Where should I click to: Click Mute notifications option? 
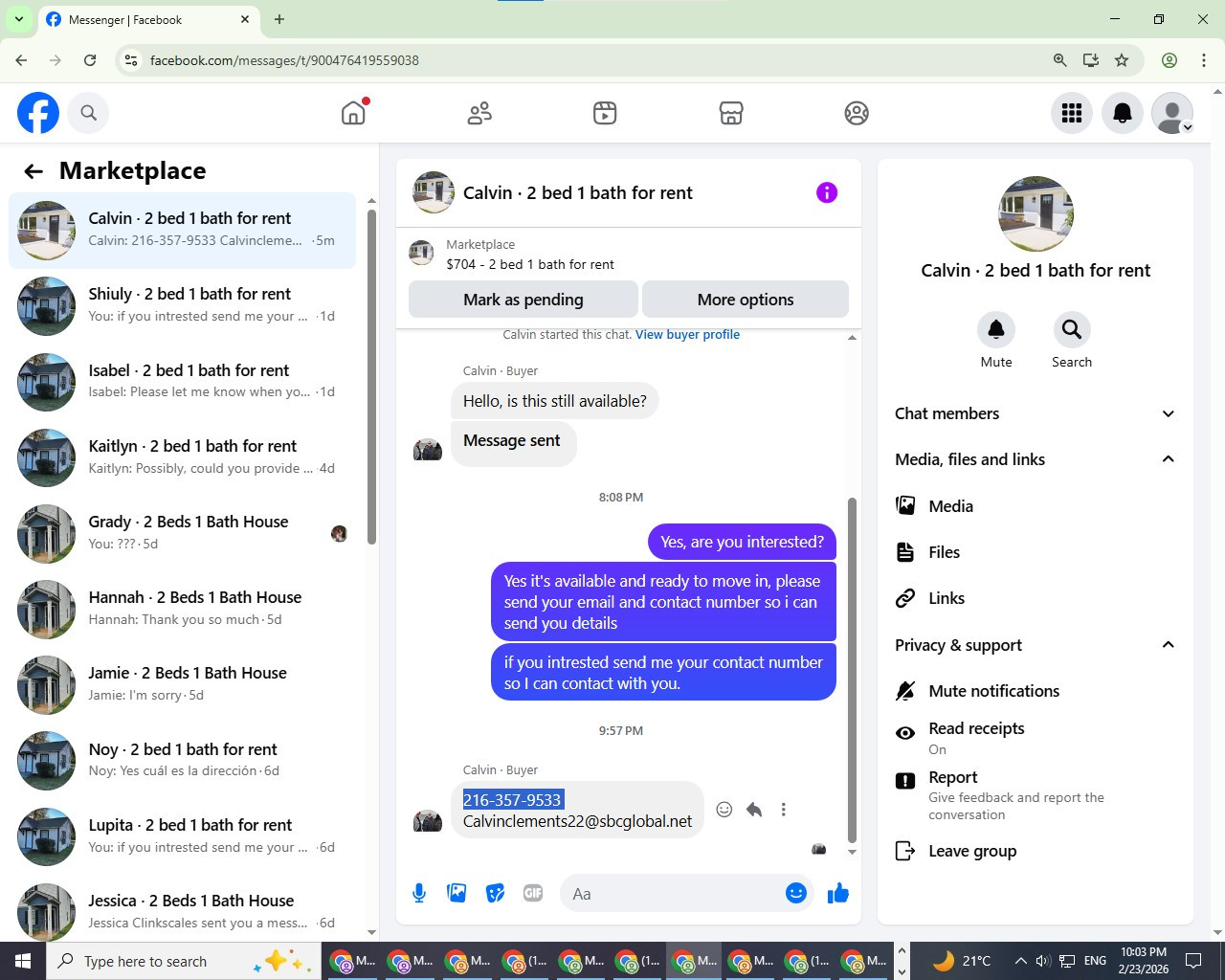tap(1036, 691)
